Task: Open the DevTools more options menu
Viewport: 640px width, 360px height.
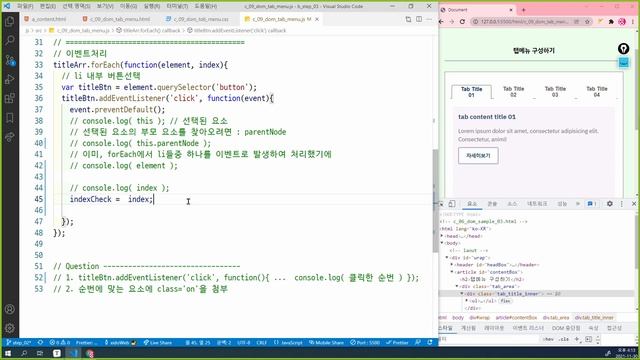Action: [x=622, y=203]
